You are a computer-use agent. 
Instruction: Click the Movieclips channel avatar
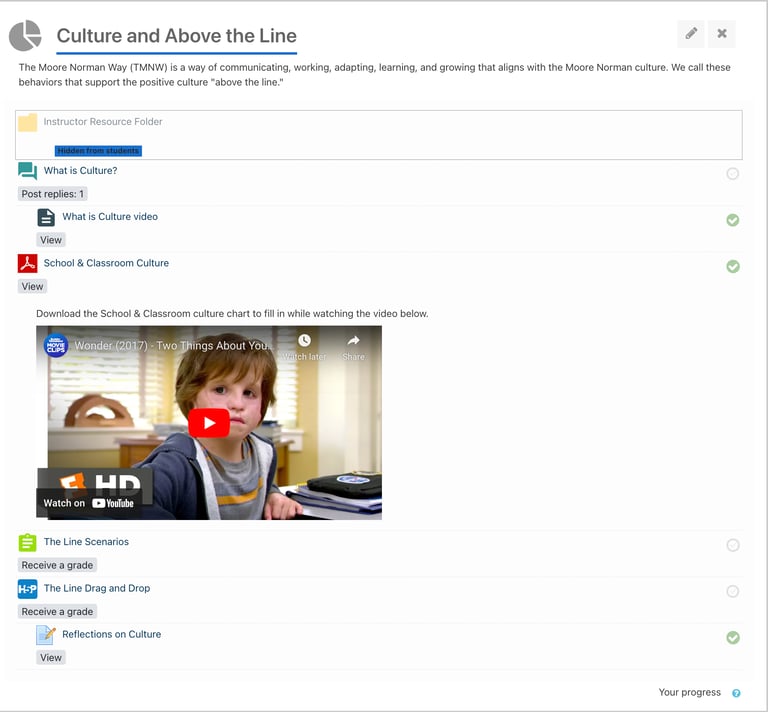coord(56,346)
